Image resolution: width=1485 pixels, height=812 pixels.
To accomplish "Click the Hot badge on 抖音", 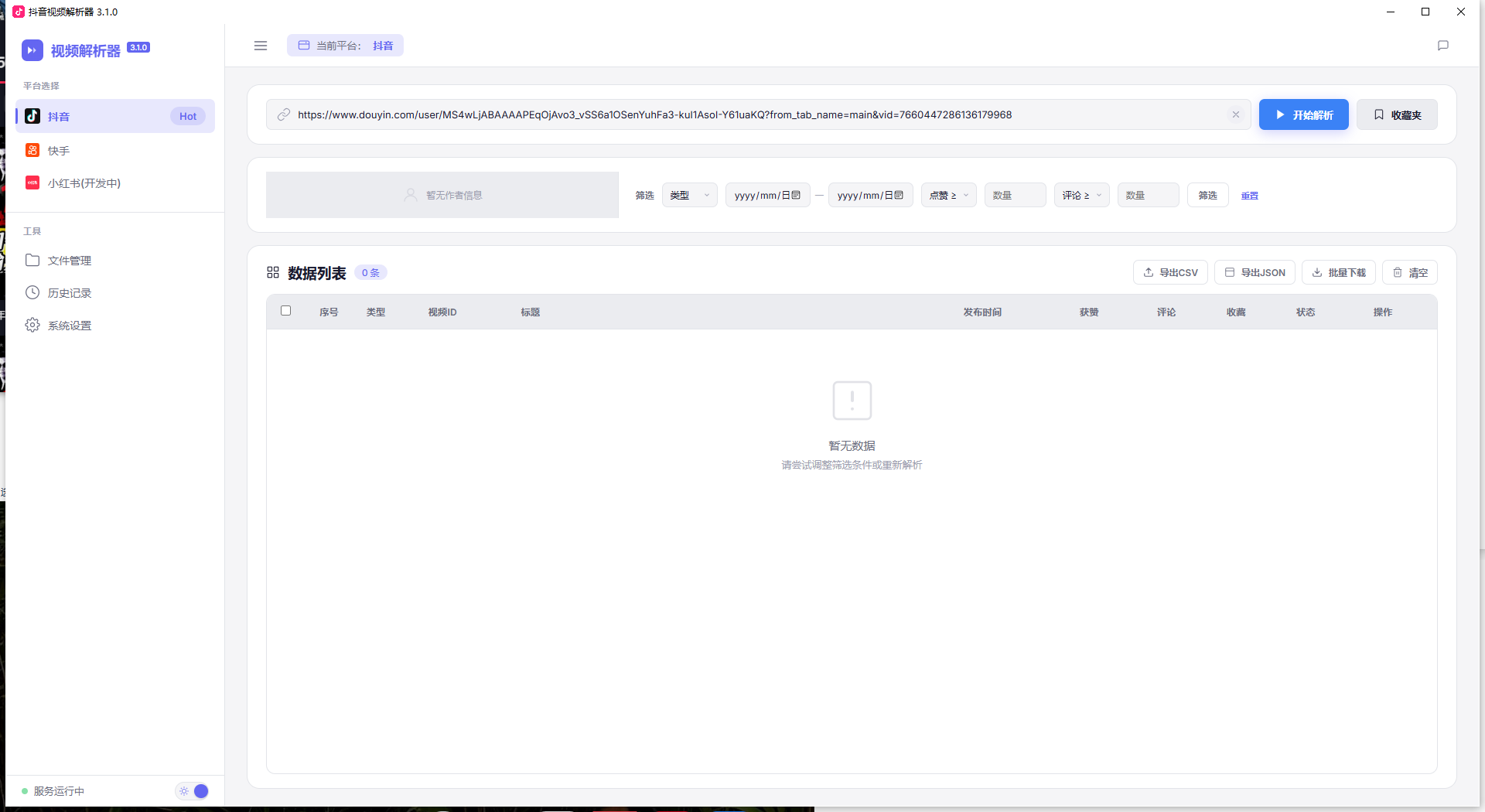I will 188,116.
